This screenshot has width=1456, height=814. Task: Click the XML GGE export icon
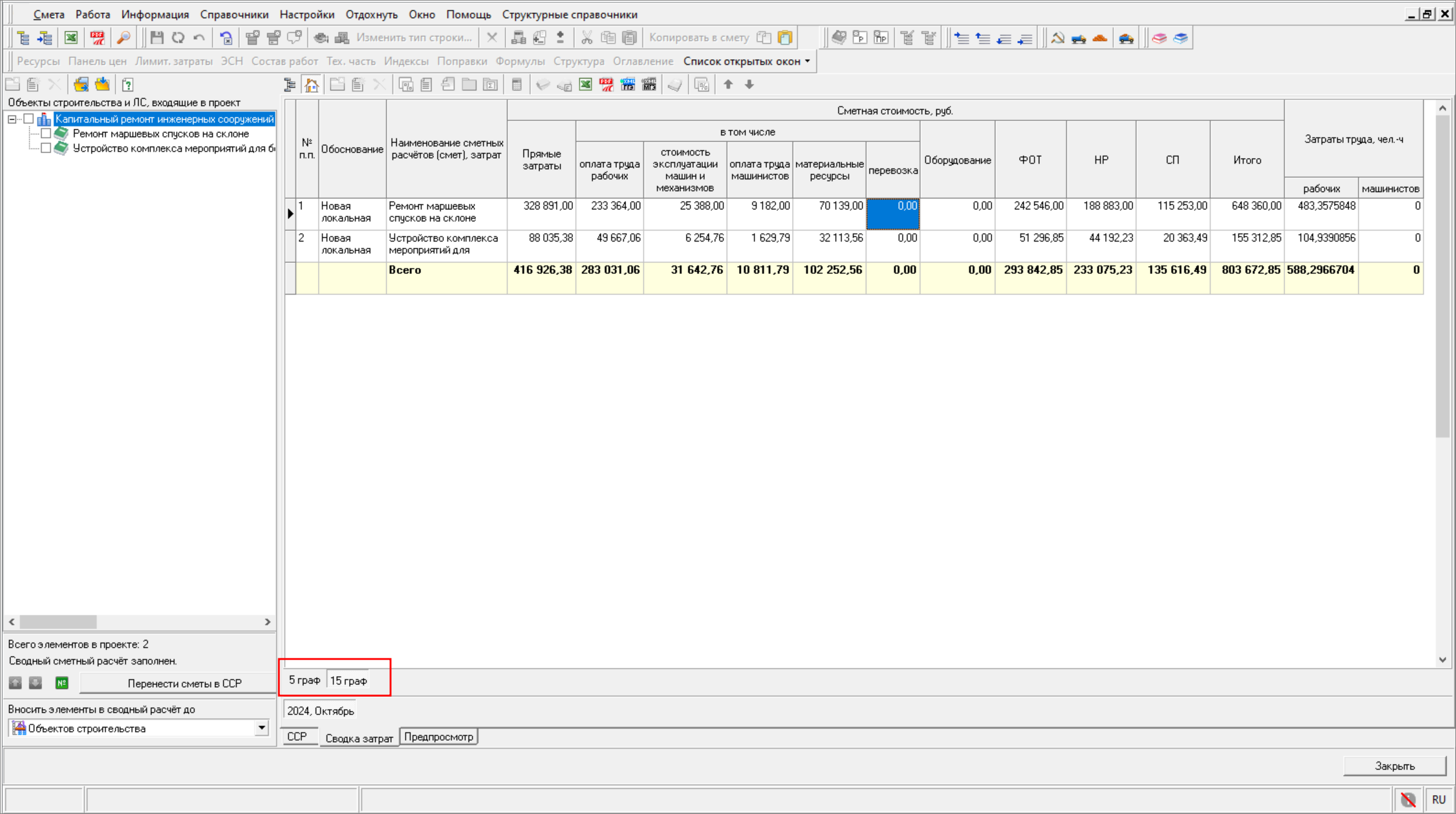coord(627,85)
